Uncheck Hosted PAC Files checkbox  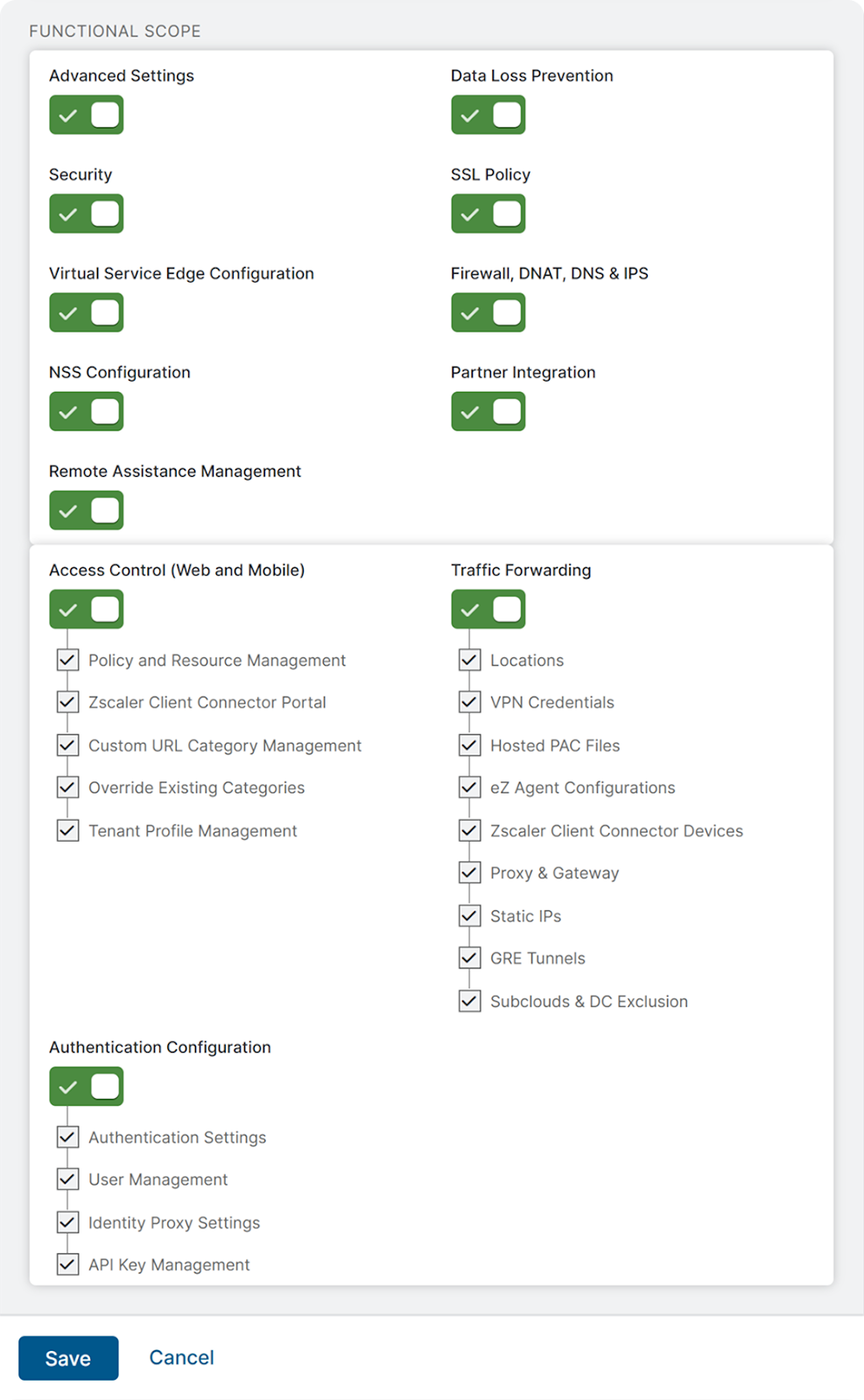470,745
